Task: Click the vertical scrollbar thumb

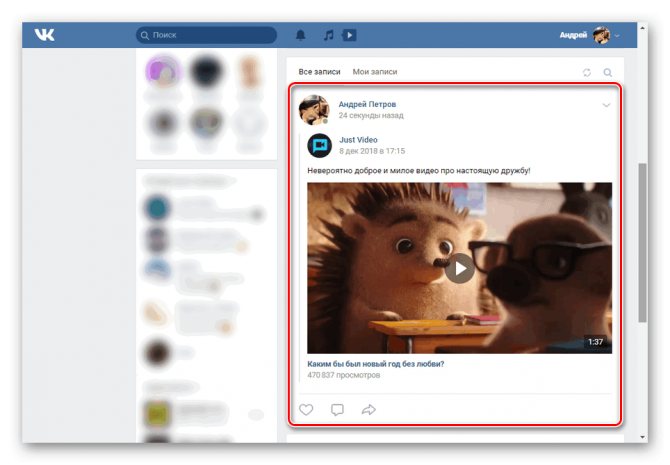Action: click(642, 242)
